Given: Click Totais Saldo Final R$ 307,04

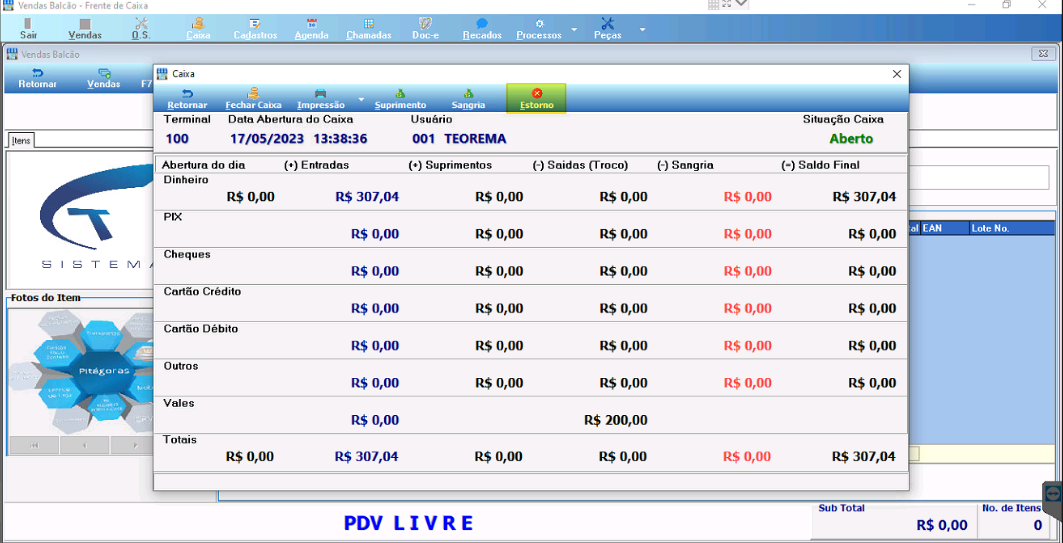Looking at the screenshot, I should click(864, 456).
